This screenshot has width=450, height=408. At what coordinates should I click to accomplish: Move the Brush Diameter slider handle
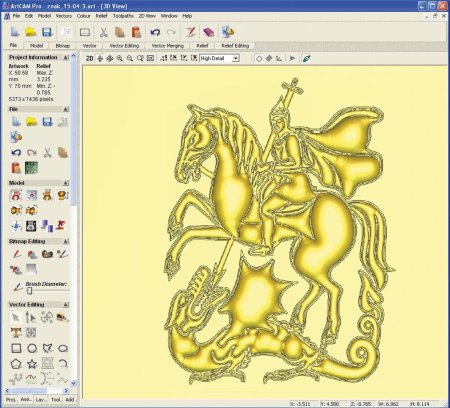coord(30,291)
